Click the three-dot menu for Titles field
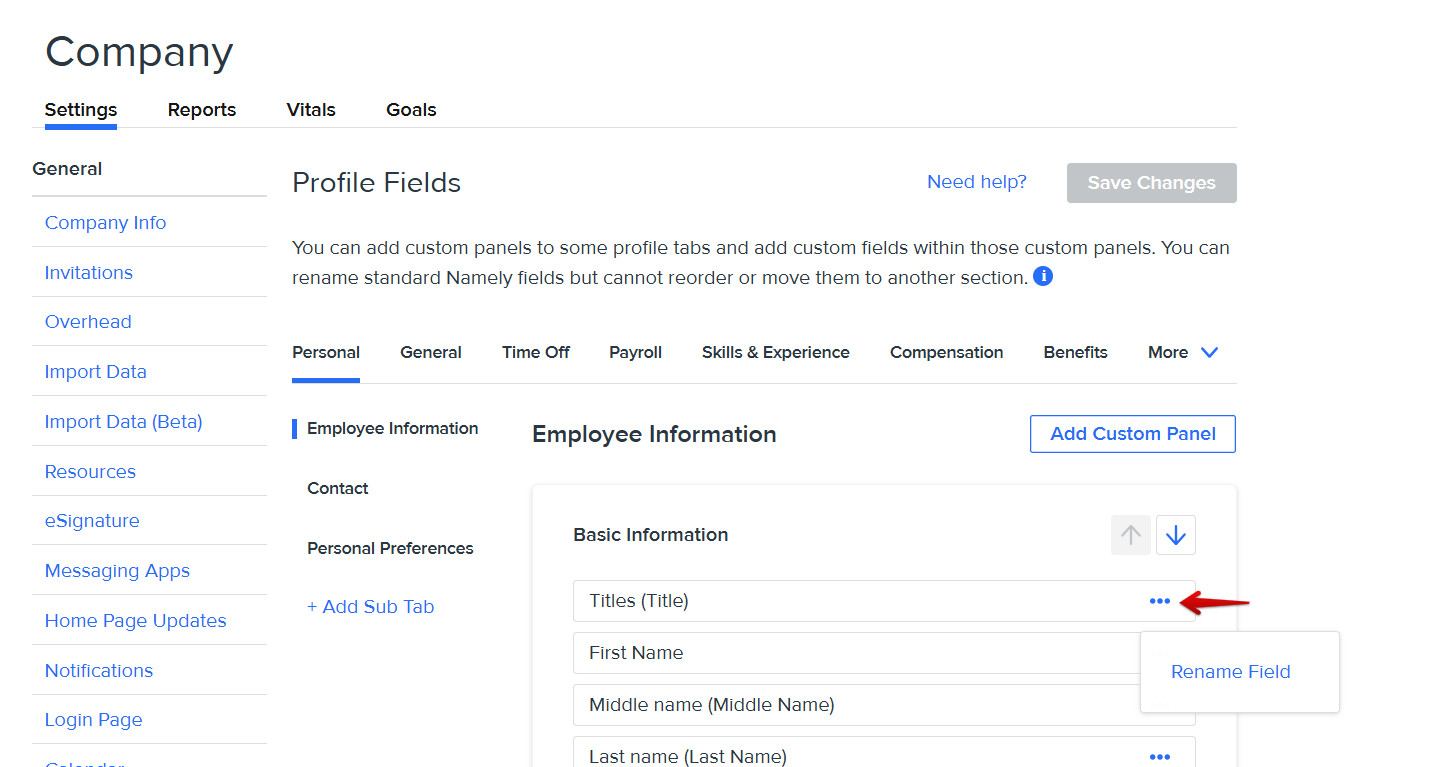 (1159, 601)
